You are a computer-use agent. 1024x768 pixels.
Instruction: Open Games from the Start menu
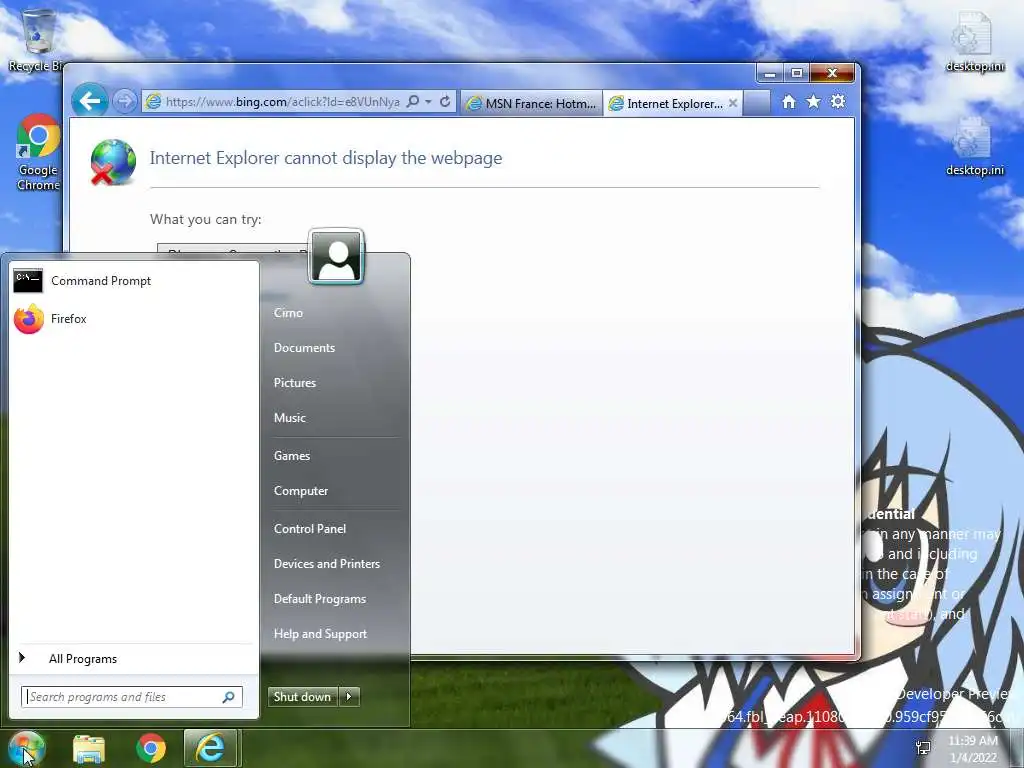point(292,456)
